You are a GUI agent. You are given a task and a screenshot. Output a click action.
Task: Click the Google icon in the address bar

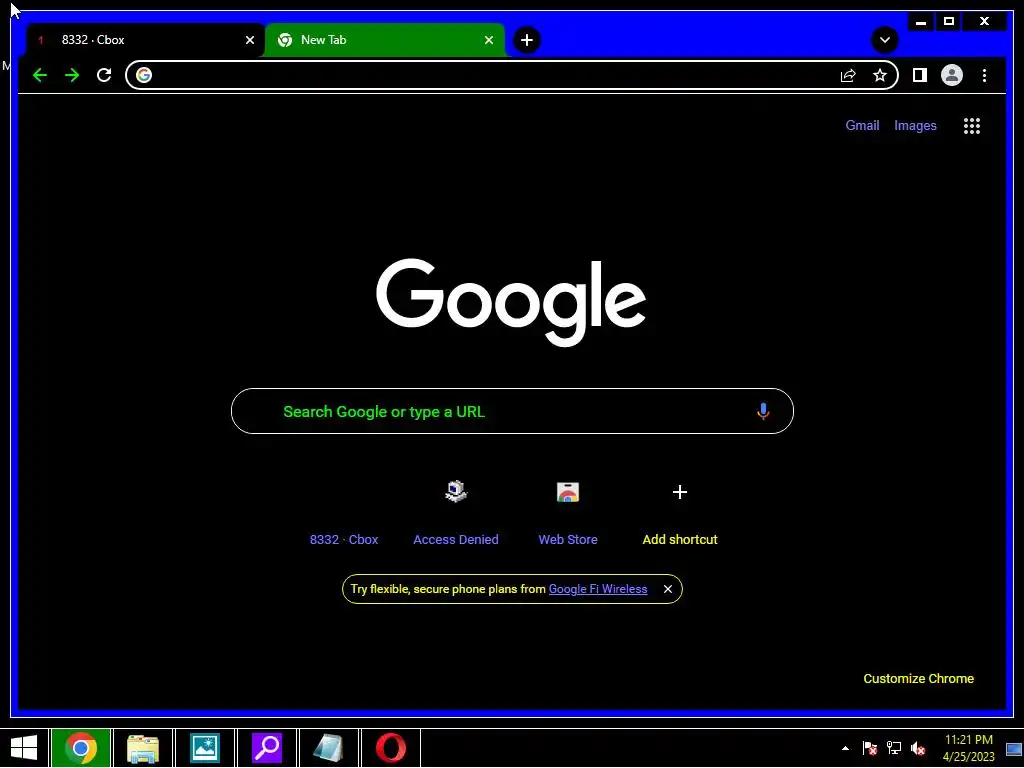pos(144,75)
